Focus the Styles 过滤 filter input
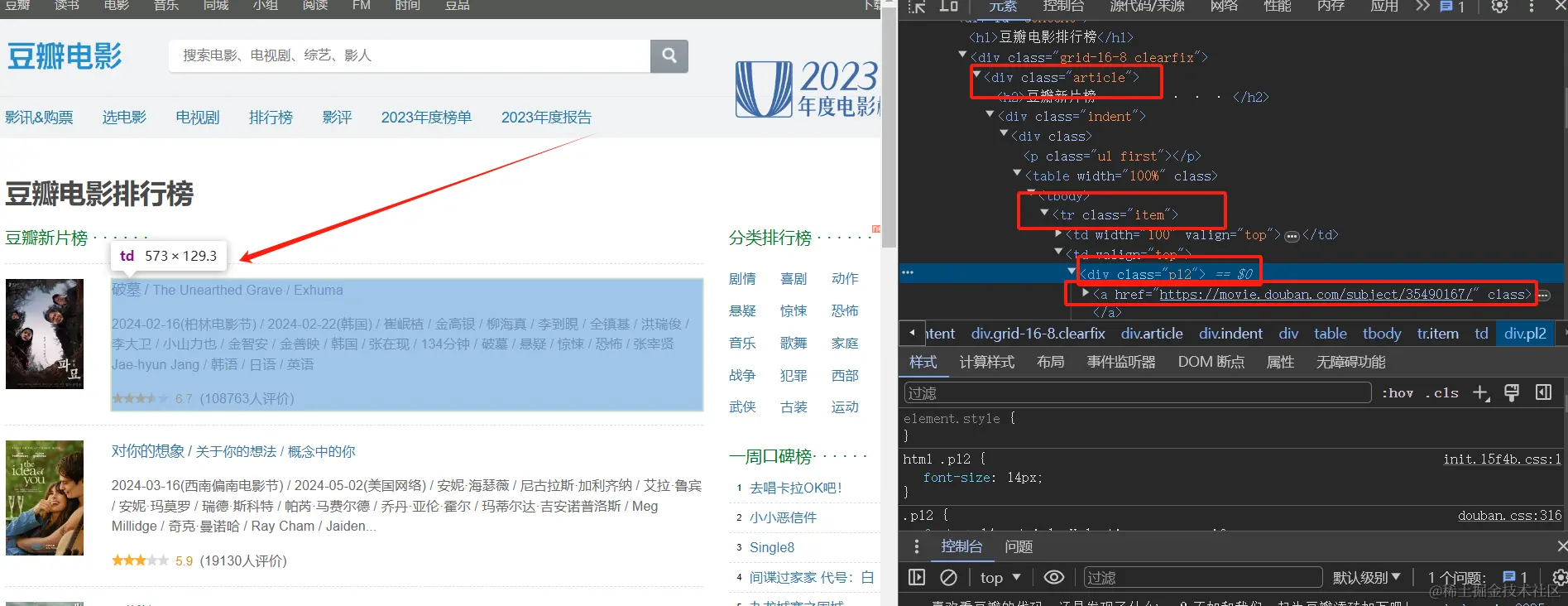This screenshot has width=1568, height=606. pos(1137,392)
